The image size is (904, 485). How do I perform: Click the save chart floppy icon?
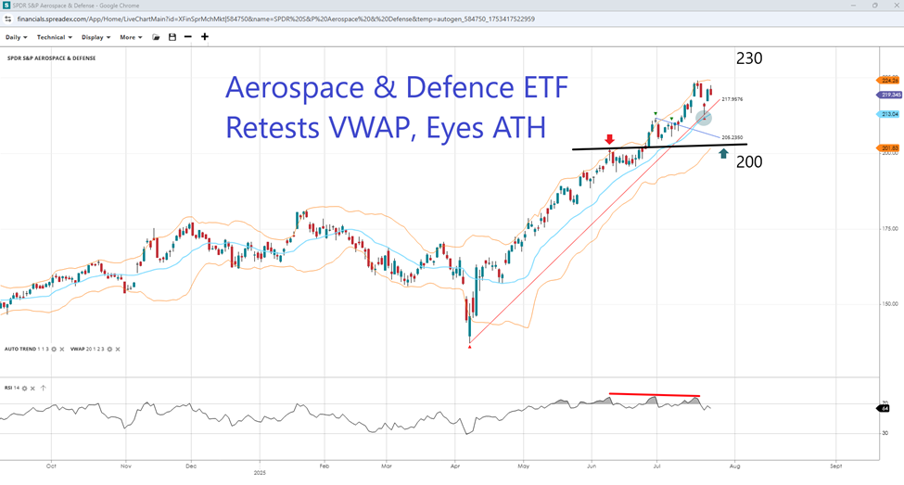coord(172,37)
